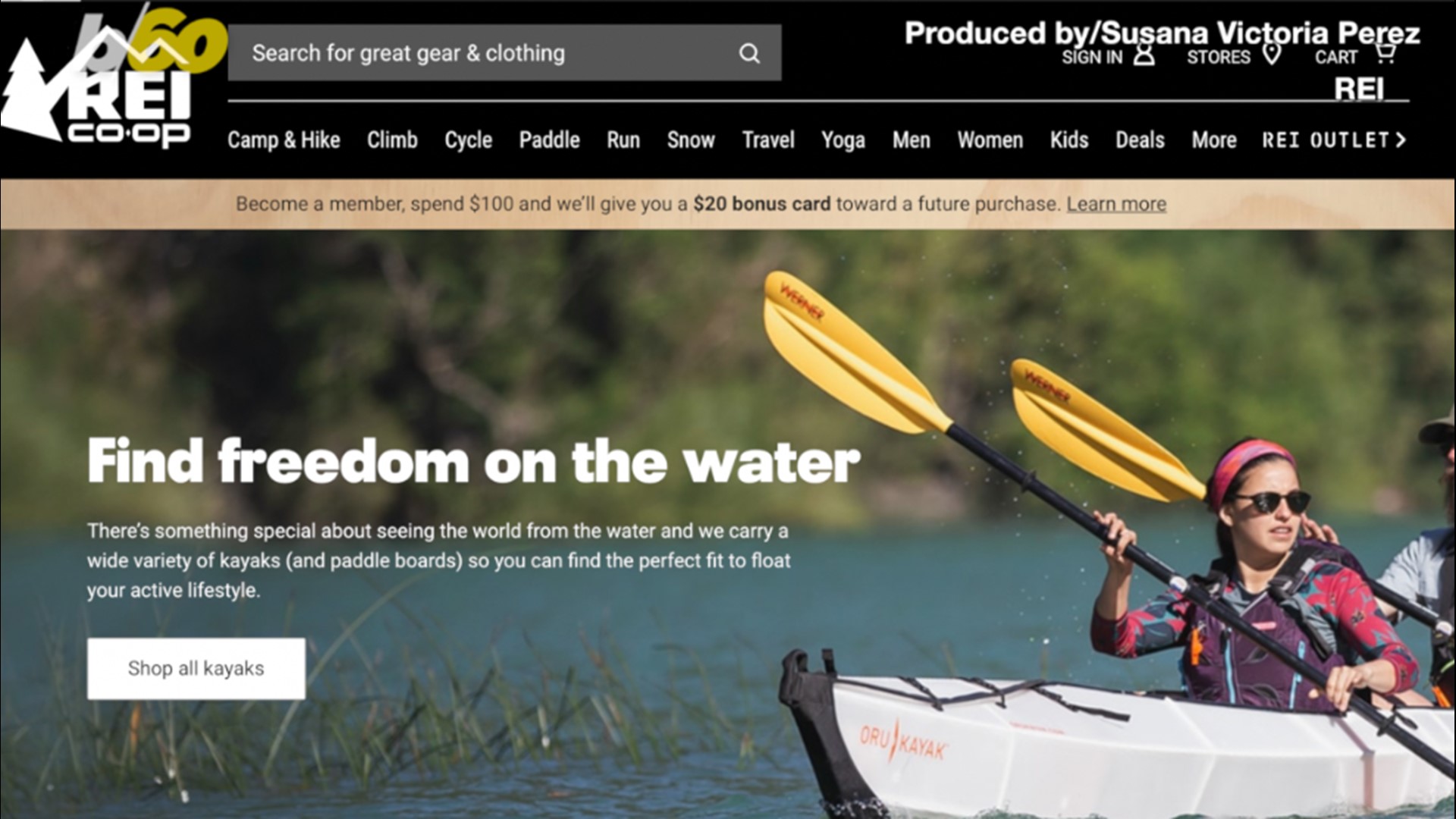
Task: Click the stores location pin icon
Action: pyautogui.click(x=1272, y=55)
